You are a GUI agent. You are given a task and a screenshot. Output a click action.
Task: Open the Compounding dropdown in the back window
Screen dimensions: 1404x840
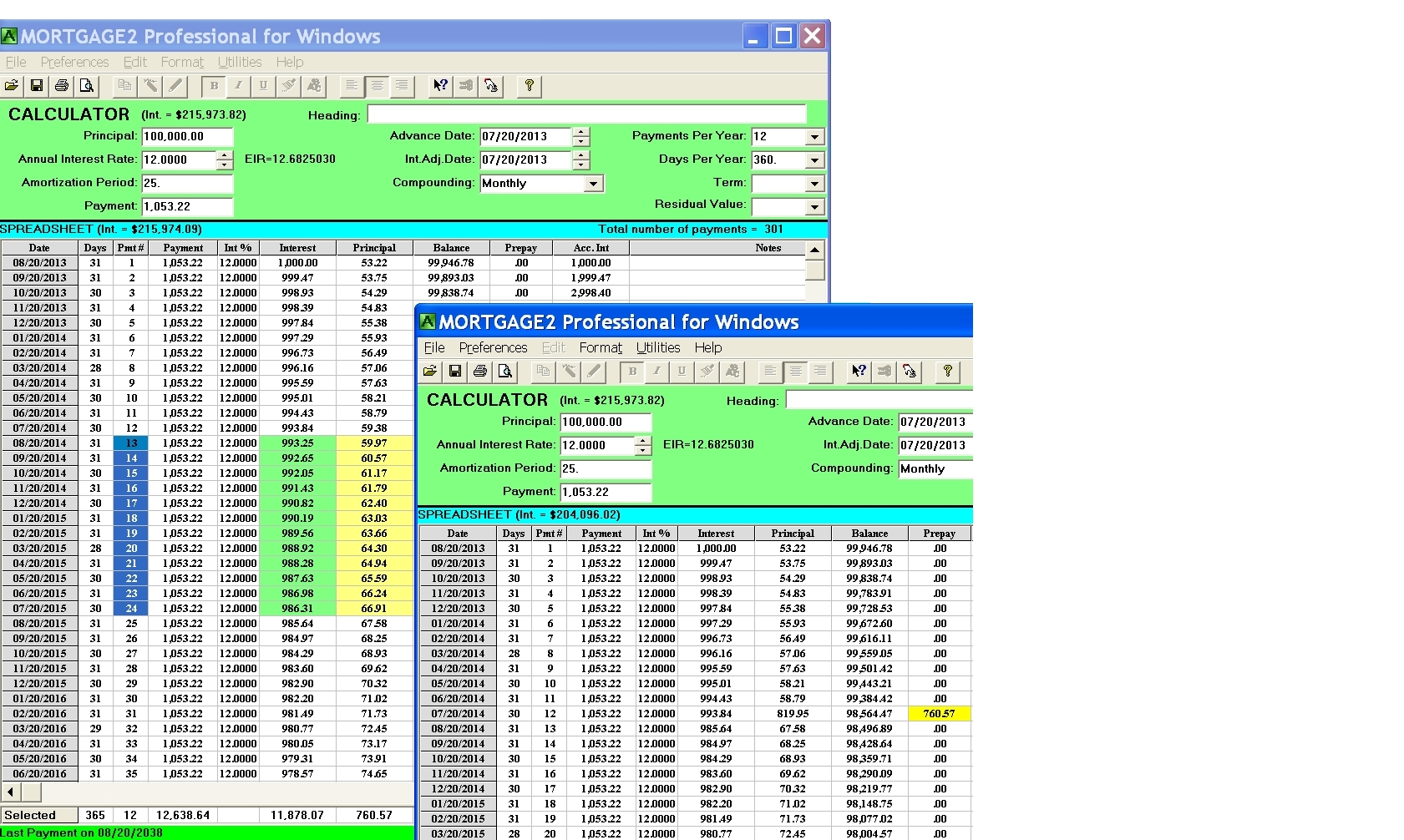pos(594,184)
